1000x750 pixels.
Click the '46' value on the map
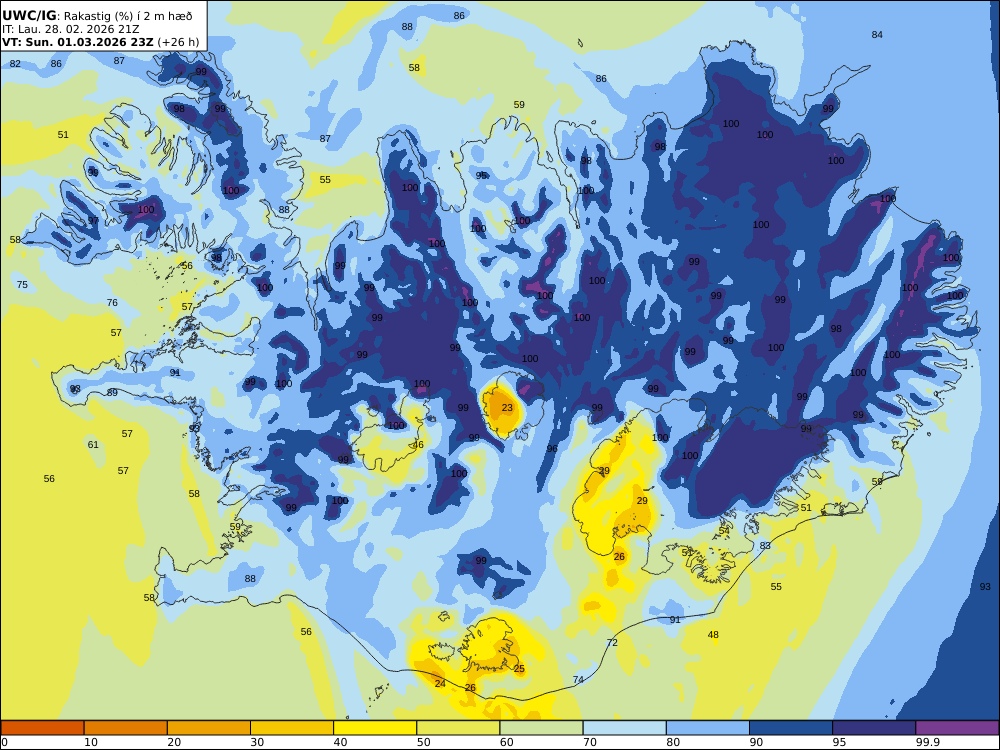click(x=418, y=445)
